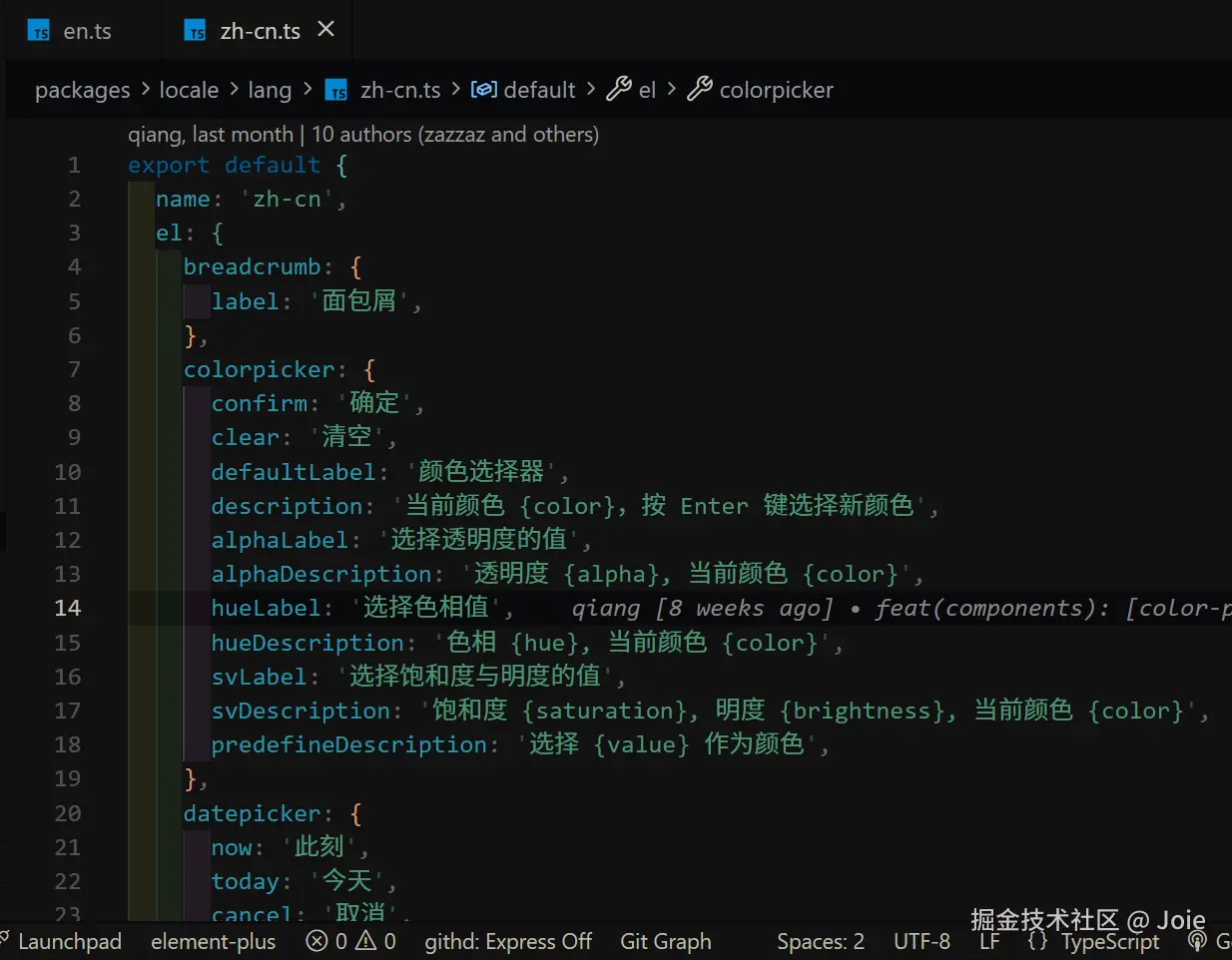This screenshot has width=1232, height=960.
Task: Click the colorpicker: { code line
Action: [x=280, y=369]
